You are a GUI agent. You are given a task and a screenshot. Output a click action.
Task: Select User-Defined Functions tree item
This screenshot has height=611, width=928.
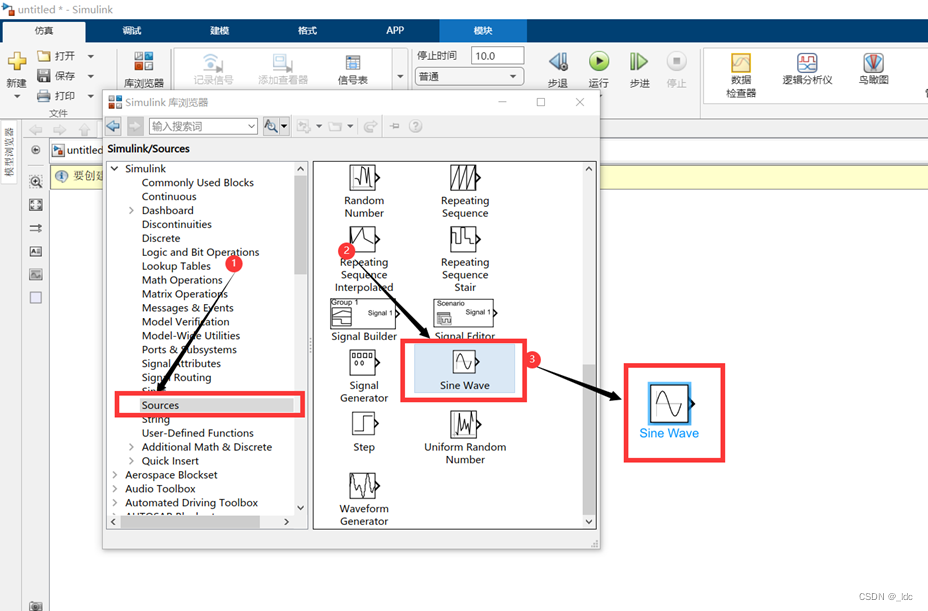tap(198, 433)
